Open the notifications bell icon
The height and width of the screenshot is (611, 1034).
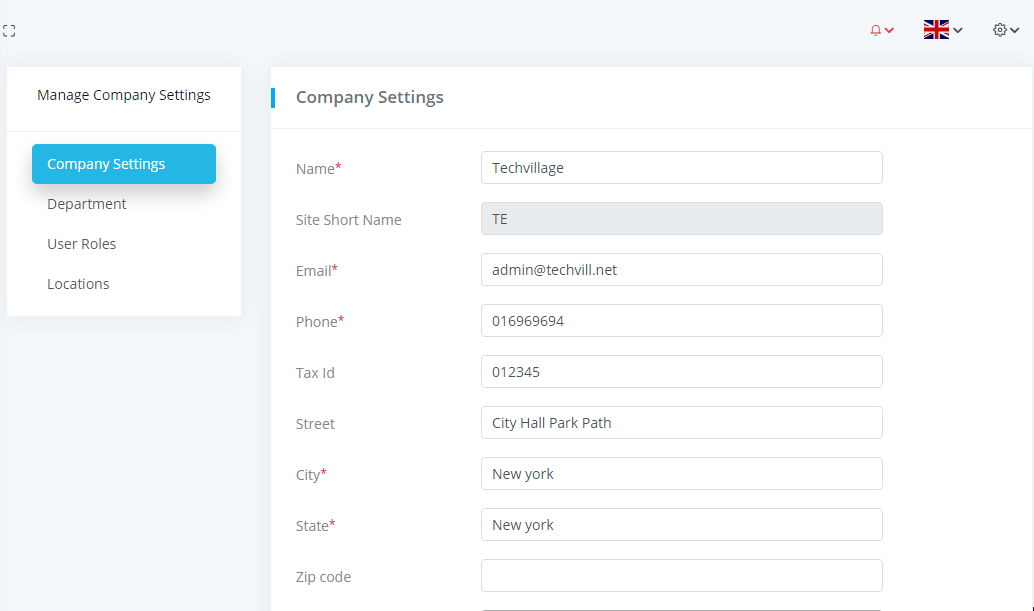[876, 30]
